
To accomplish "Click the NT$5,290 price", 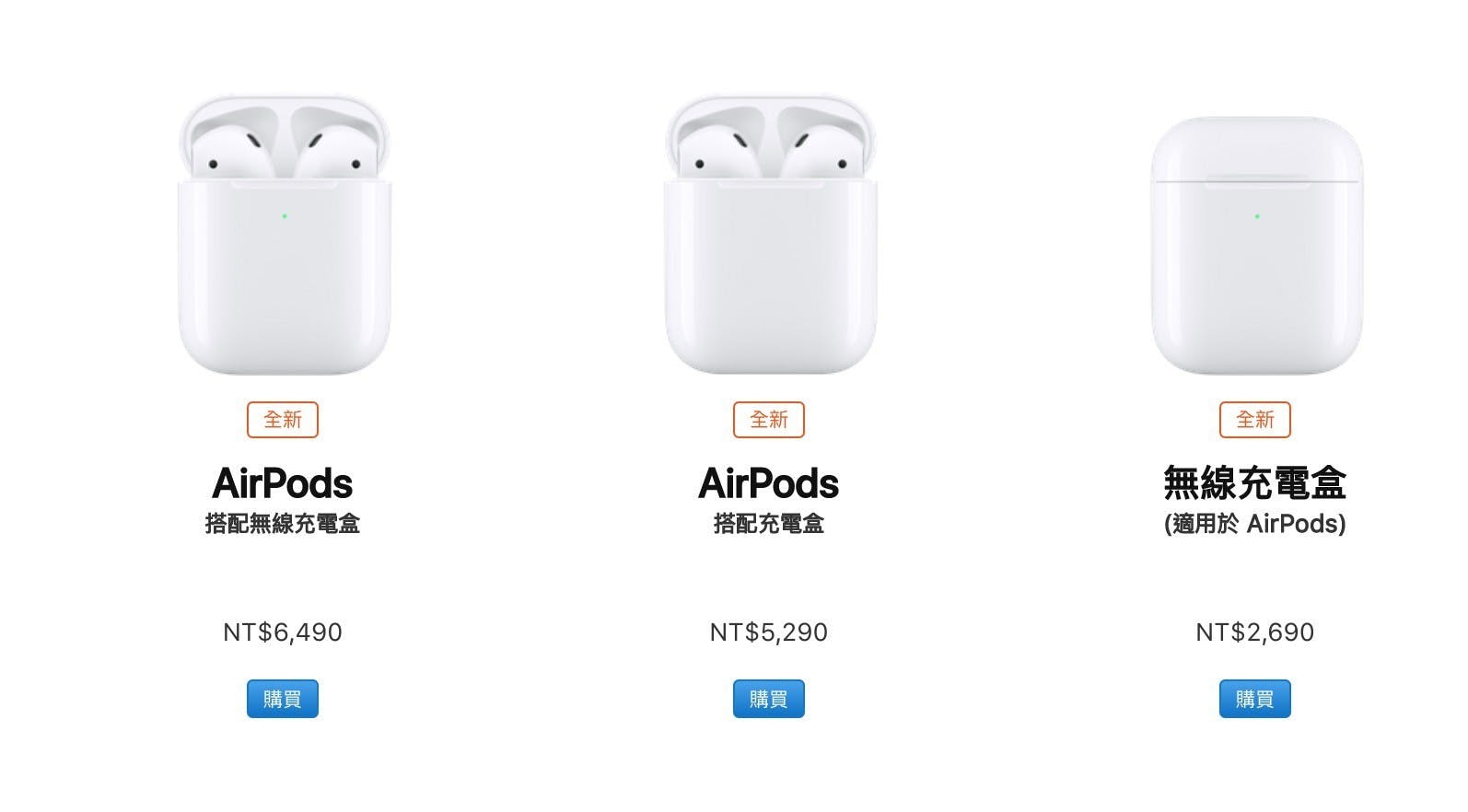I will (x=769, y=632).
